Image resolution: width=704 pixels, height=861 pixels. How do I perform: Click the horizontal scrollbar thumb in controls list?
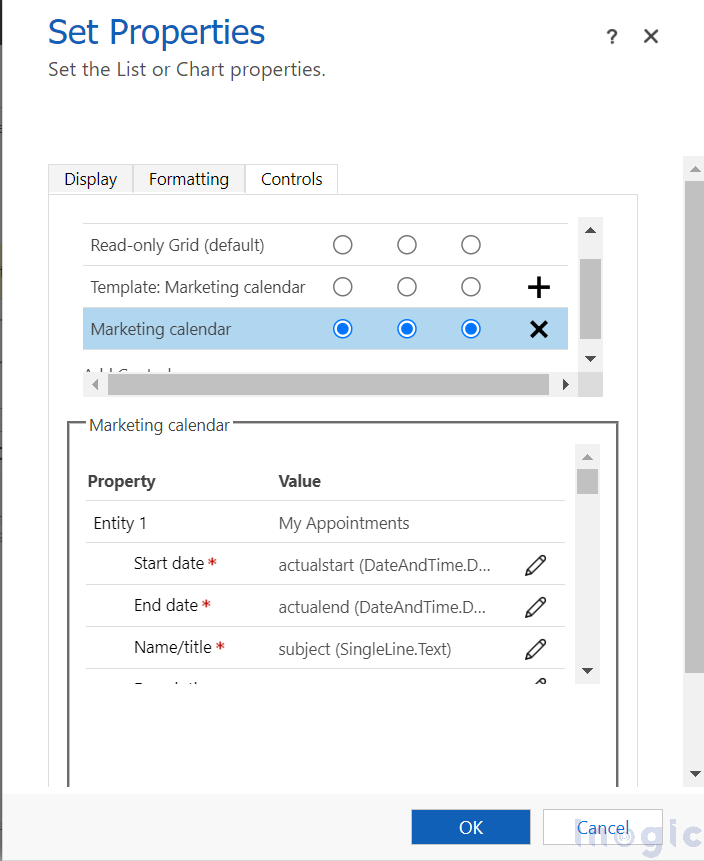328,384
